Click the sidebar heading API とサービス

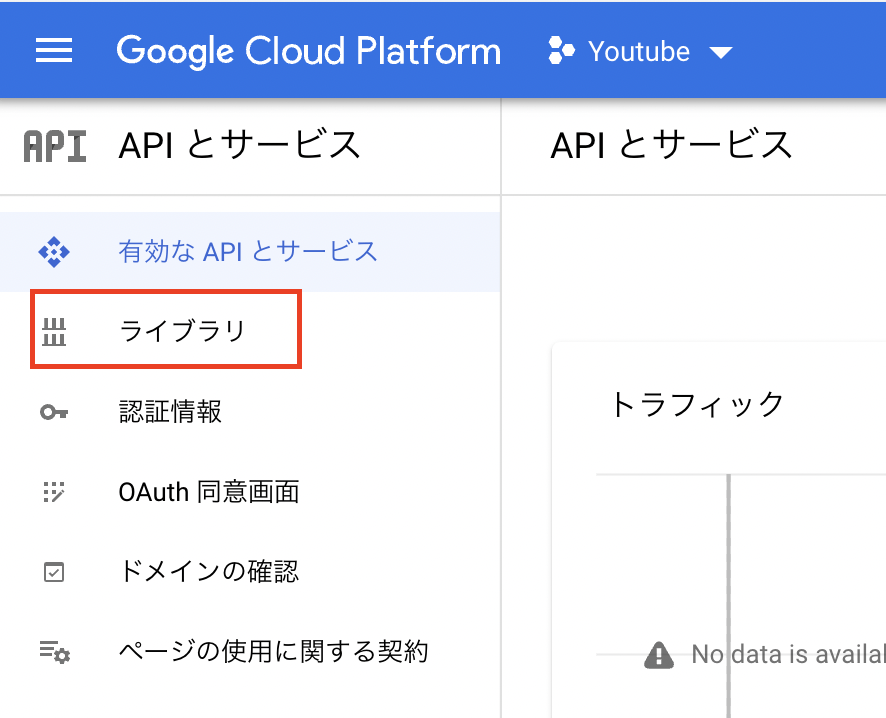240,145
